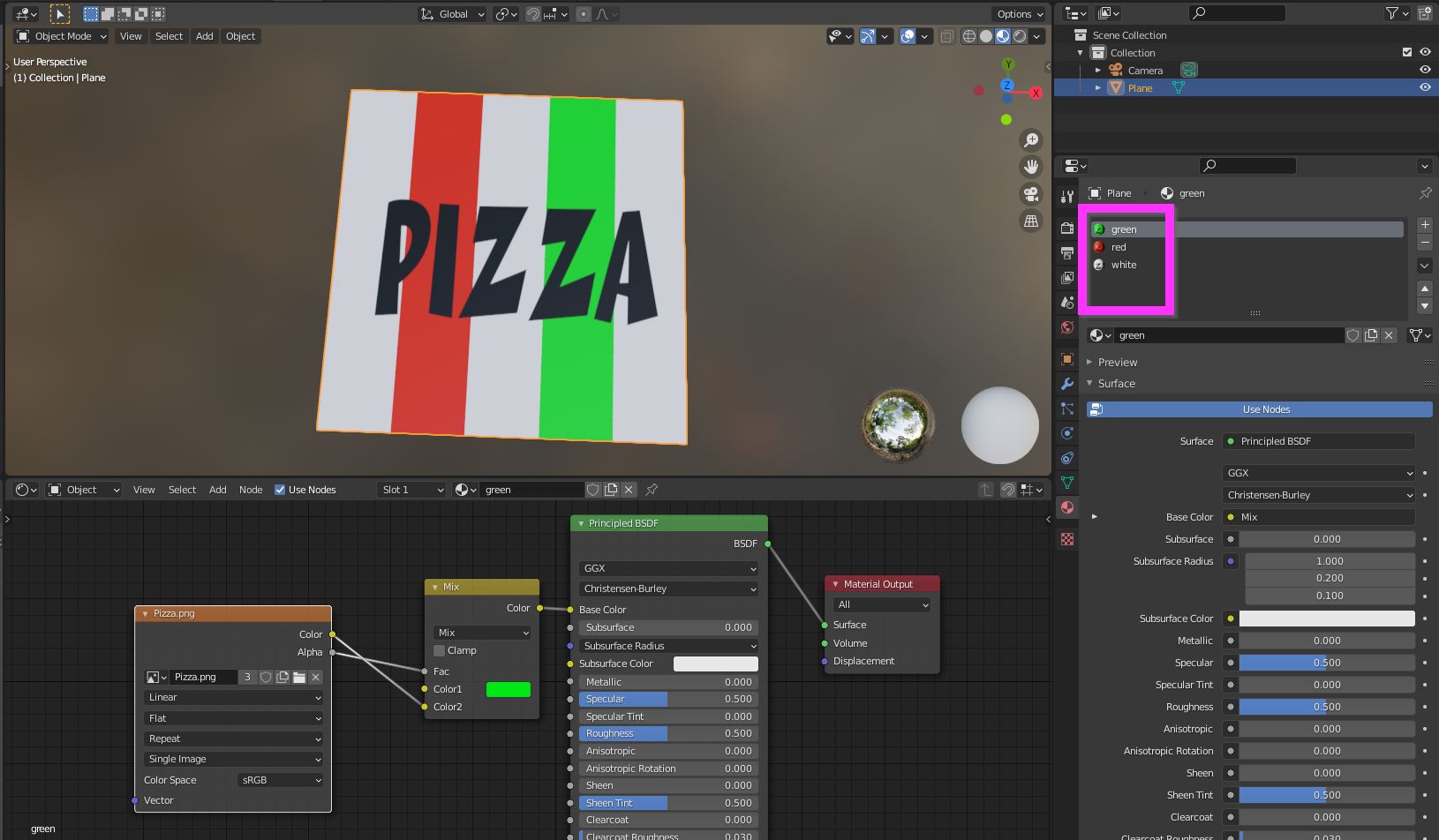Open the node editor Add menu

(217, 490)
